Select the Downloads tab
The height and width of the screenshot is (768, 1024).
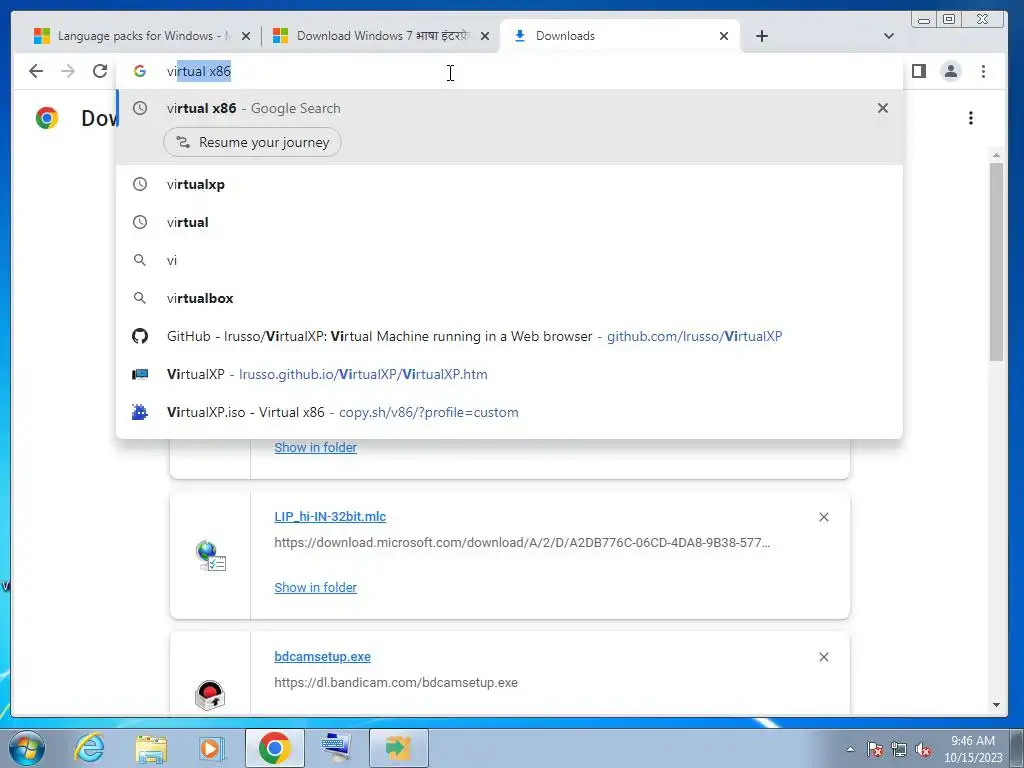(x=619, y=36)
